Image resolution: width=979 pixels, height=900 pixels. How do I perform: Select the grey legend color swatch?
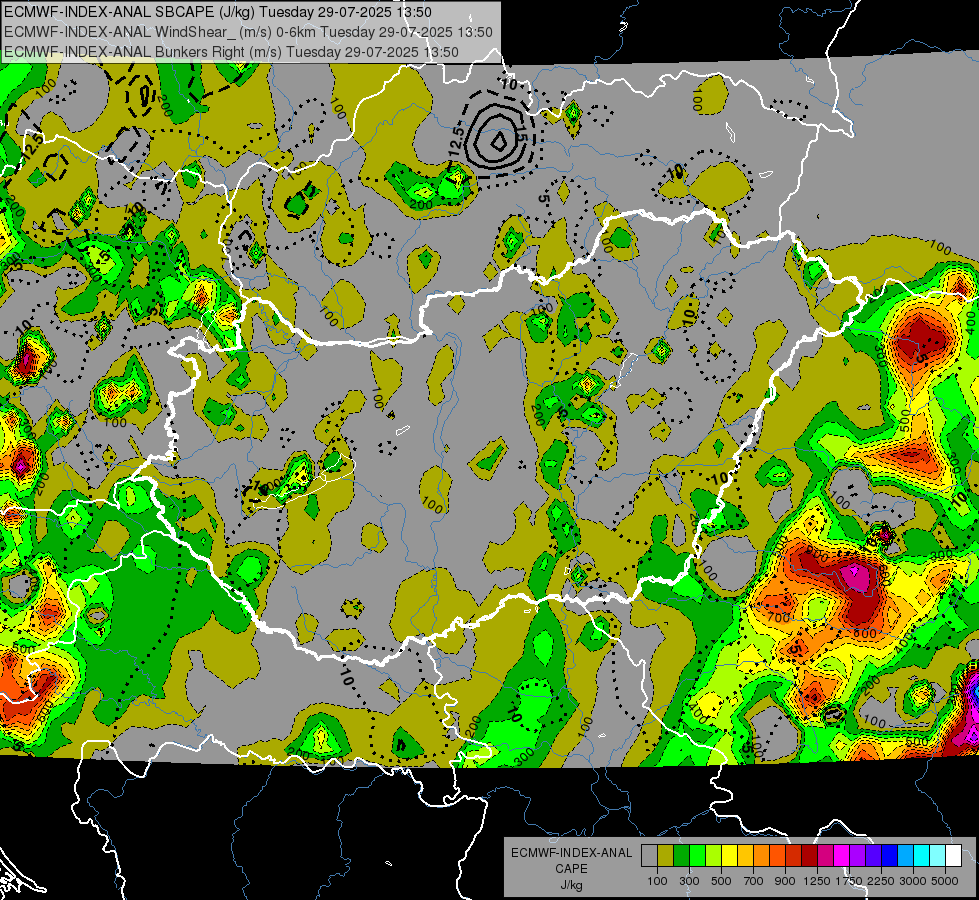tap(649, 856)
